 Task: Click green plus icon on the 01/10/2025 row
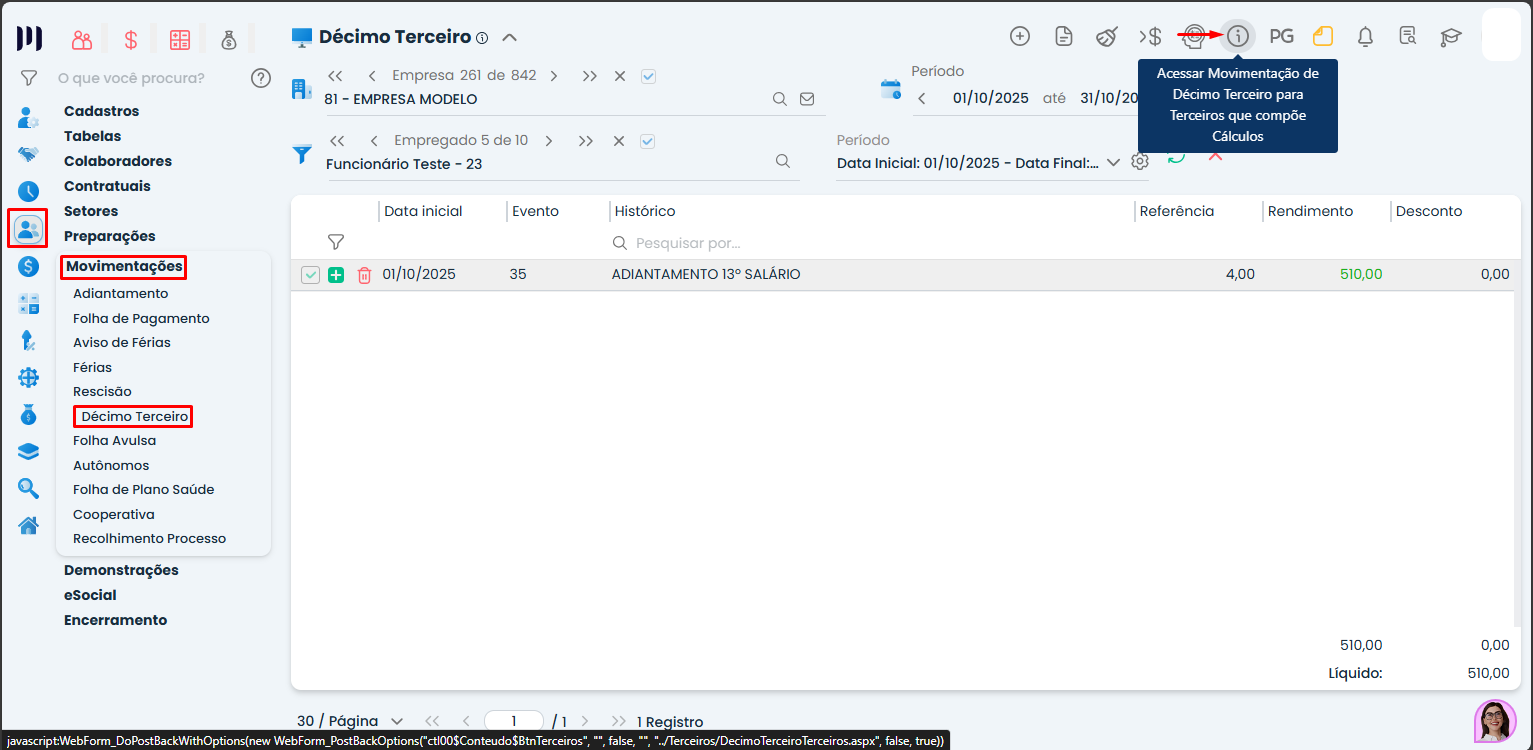click(336, 275)
